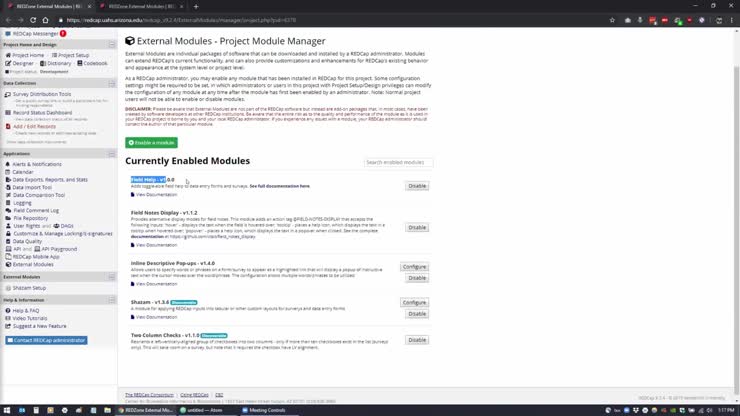740x416 pixels.
Task: Go to Alerts & Notifications
Action: 36,164
